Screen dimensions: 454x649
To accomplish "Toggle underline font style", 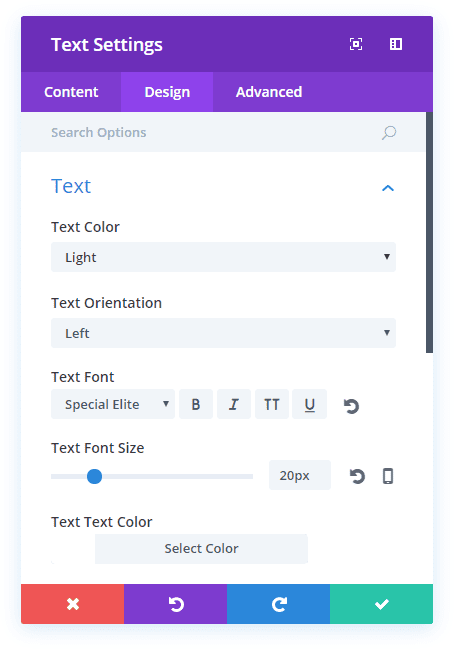I will point(310,404).
